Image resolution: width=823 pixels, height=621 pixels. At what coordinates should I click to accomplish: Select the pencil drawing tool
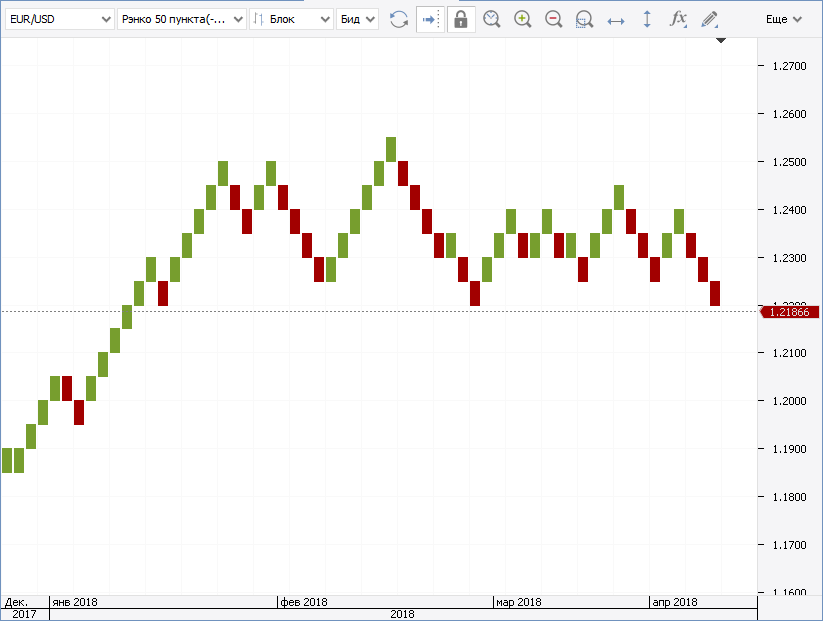[x=709, y=19]
